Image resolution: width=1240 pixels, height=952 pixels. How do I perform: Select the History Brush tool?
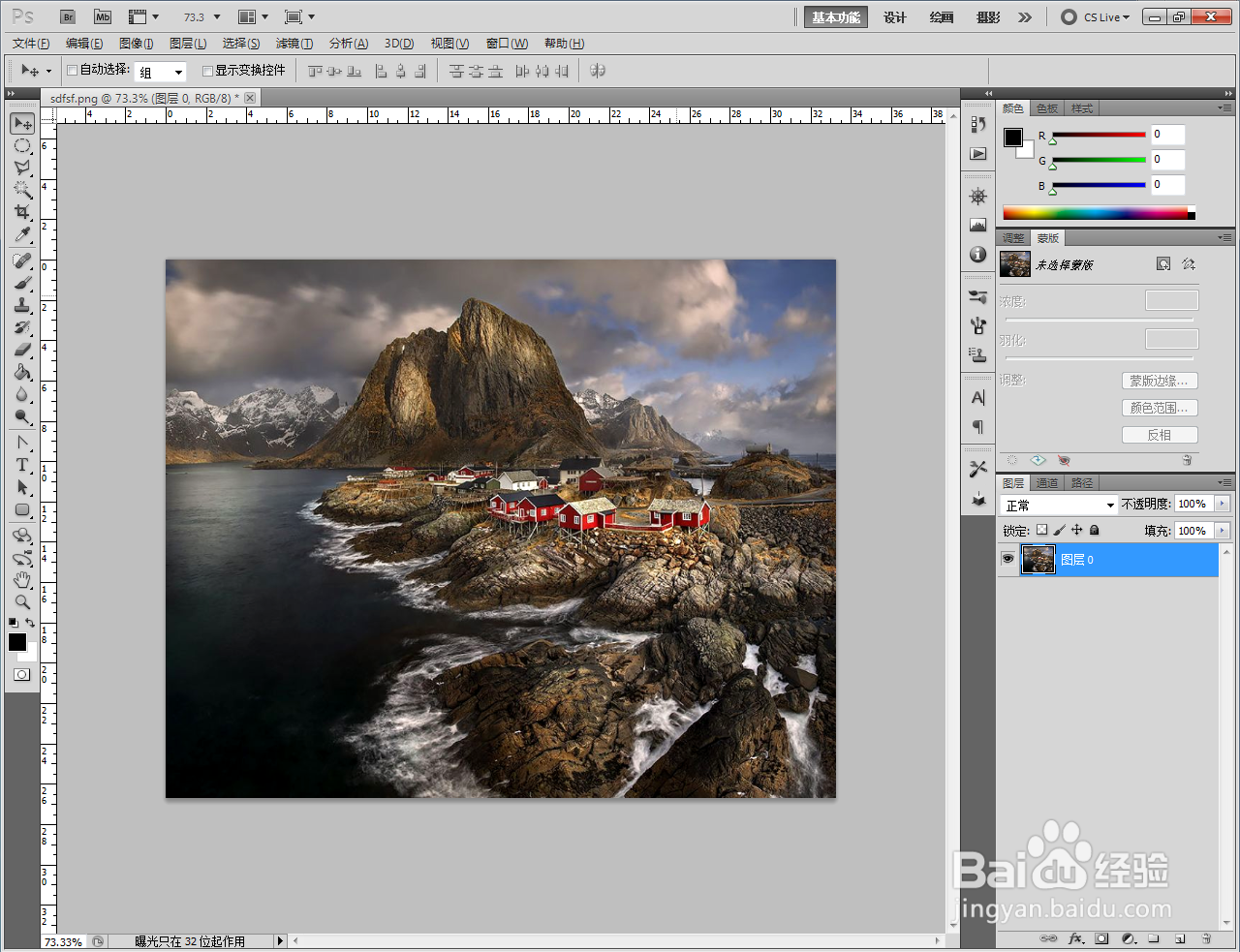pyautogui.click(x=22, y=327)
